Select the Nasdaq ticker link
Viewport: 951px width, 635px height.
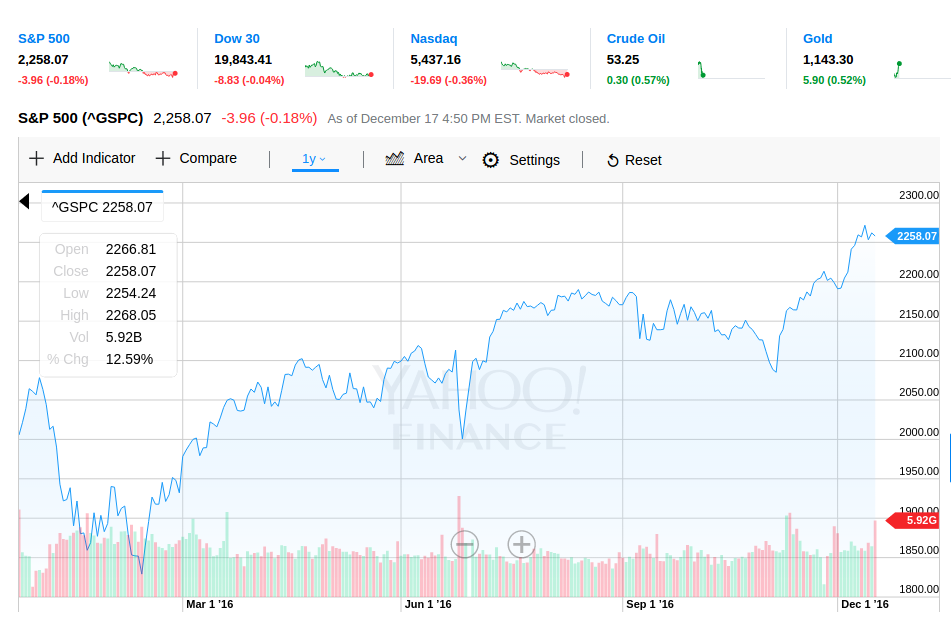pyautogui.click(x=434, y=39)
